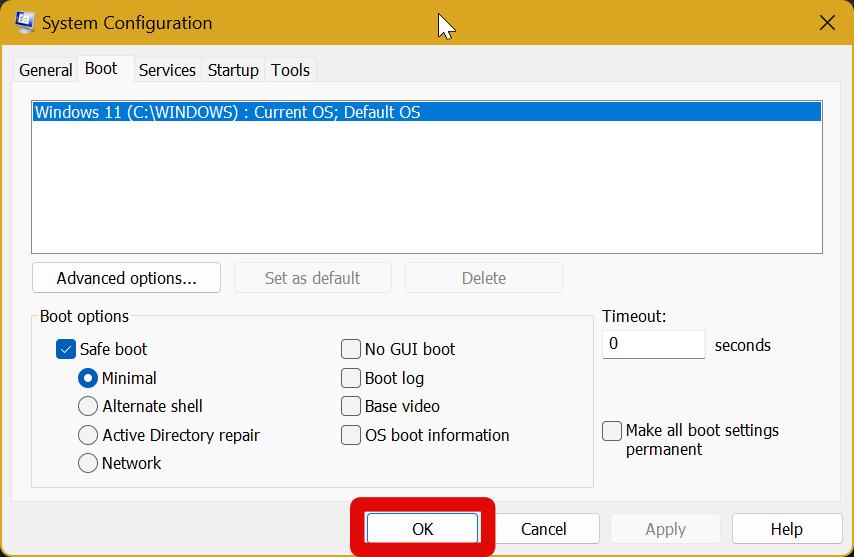Uncheck the Safe boot checkbox

pos(66,349)
